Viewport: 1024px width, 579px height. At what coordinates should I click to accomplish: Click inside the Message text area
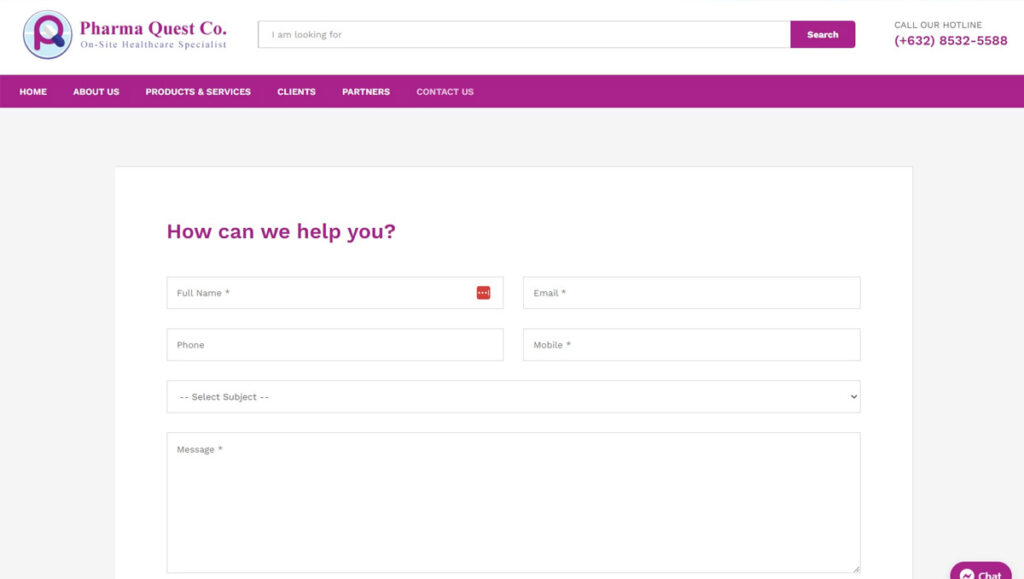click(x=513, y=502)
